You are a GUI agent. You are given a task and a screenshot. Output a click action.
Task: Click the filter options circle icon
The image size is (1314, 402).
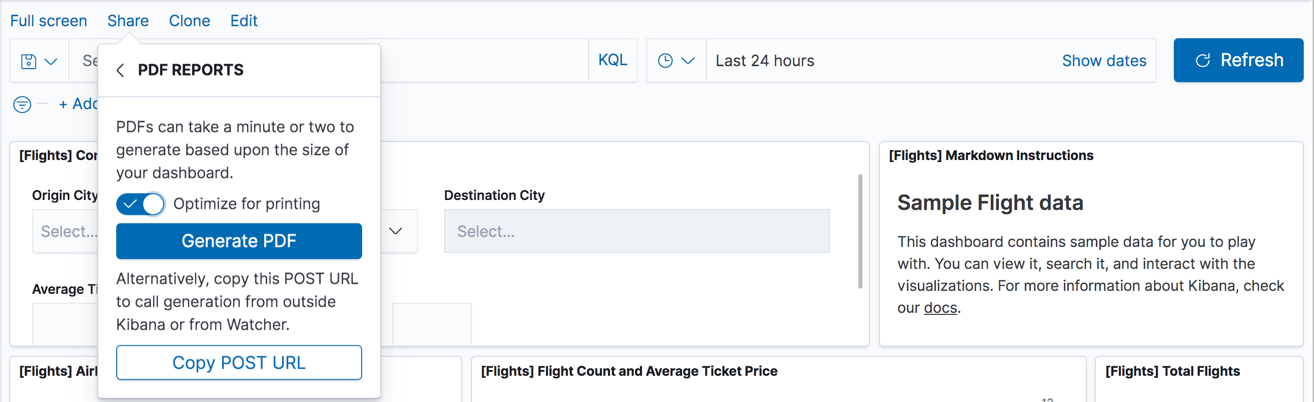point(22,104)
